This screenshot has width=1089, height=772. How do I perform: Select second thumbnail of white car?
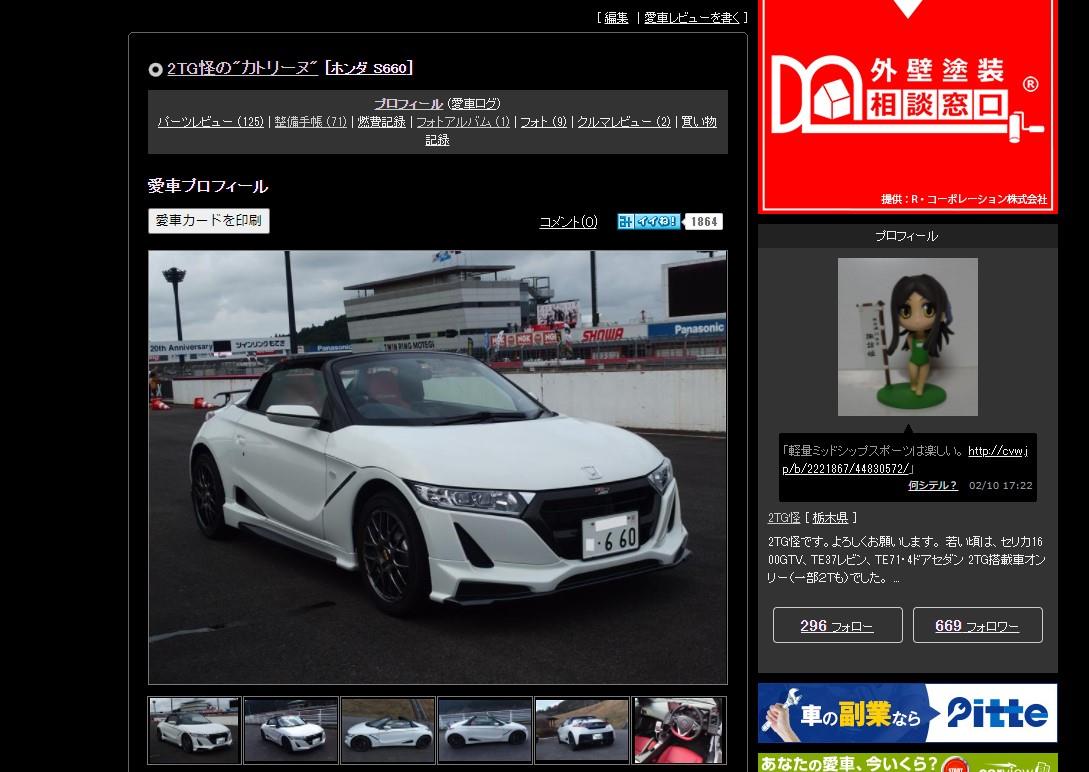coord(291,731)
